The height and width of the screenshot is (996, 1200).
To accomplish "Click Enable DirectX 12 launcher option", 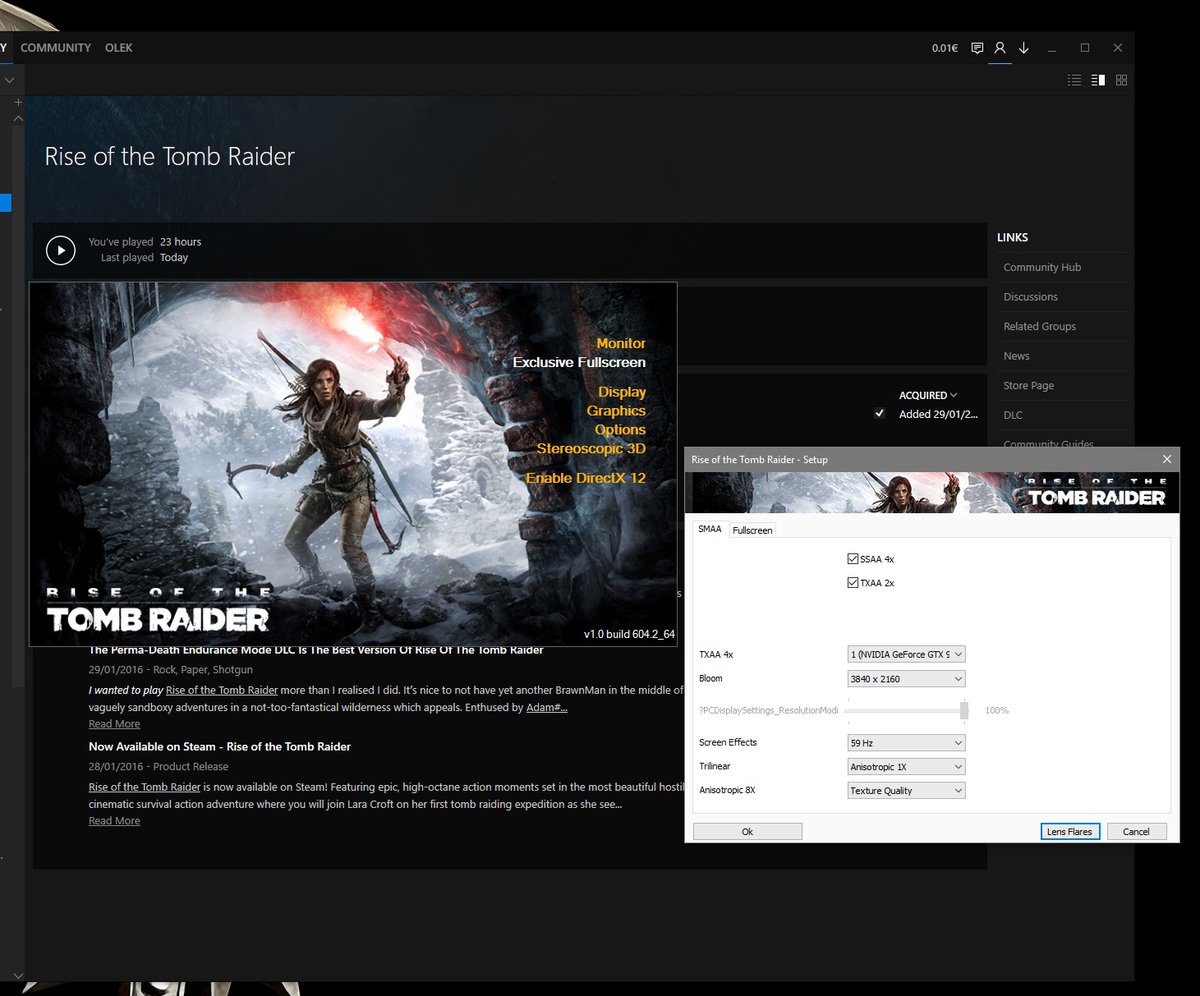I will [586, 479].
